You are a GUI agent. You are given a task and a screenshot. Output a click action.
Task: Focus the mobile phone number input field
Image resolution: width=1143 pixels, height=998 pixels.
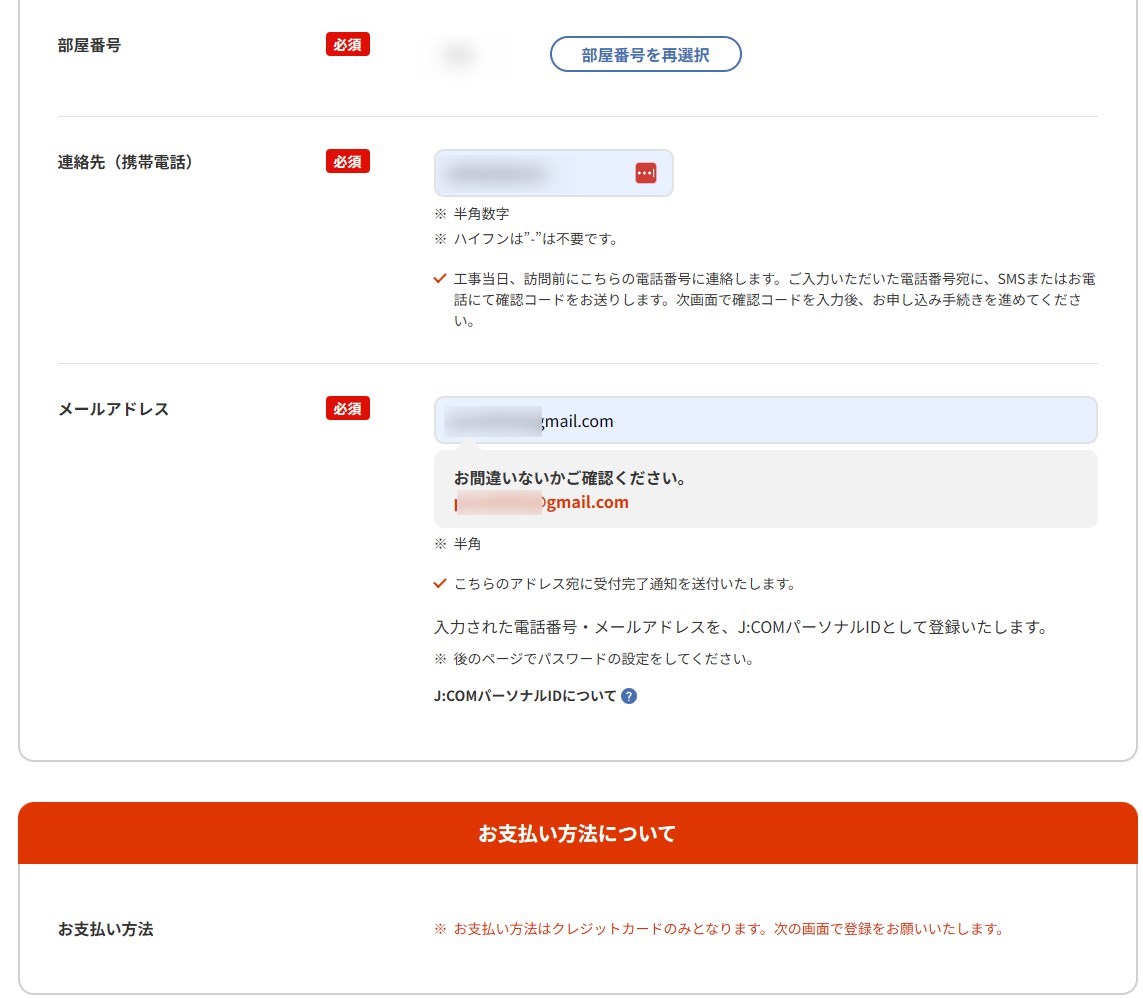pos(530,173)
